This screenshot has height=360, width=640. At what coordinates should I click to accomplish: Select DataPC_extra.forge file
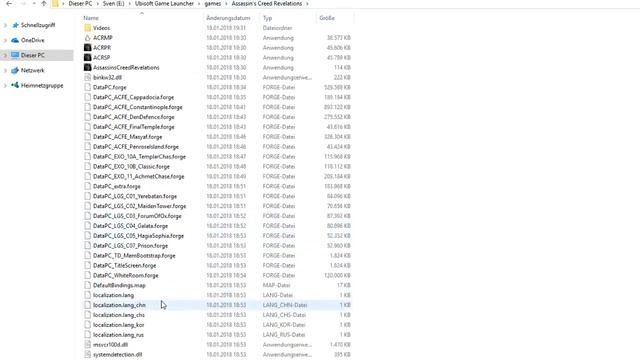[x=117, y=186]
